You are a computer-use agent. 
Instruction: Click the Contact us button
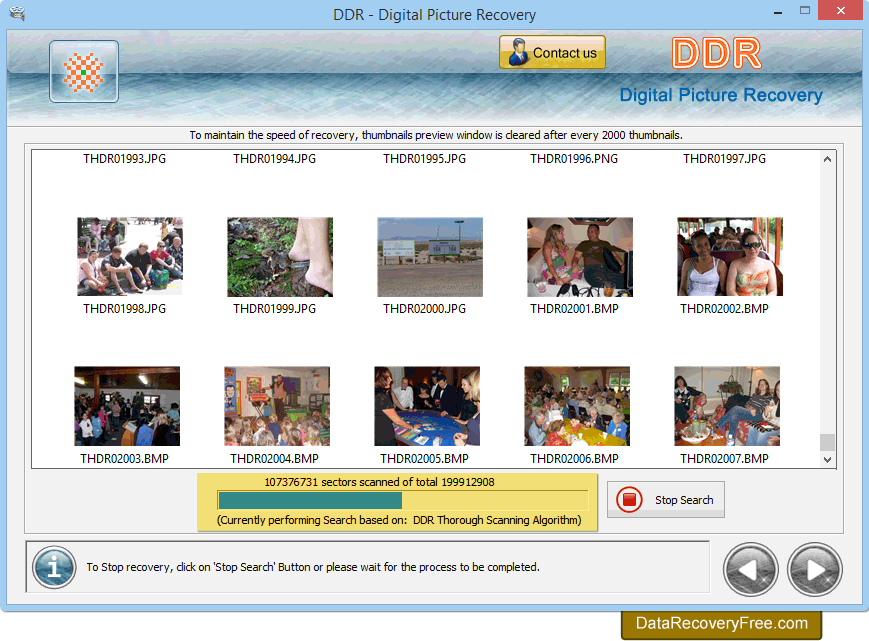pyautogui.click(x=552, y=52)
